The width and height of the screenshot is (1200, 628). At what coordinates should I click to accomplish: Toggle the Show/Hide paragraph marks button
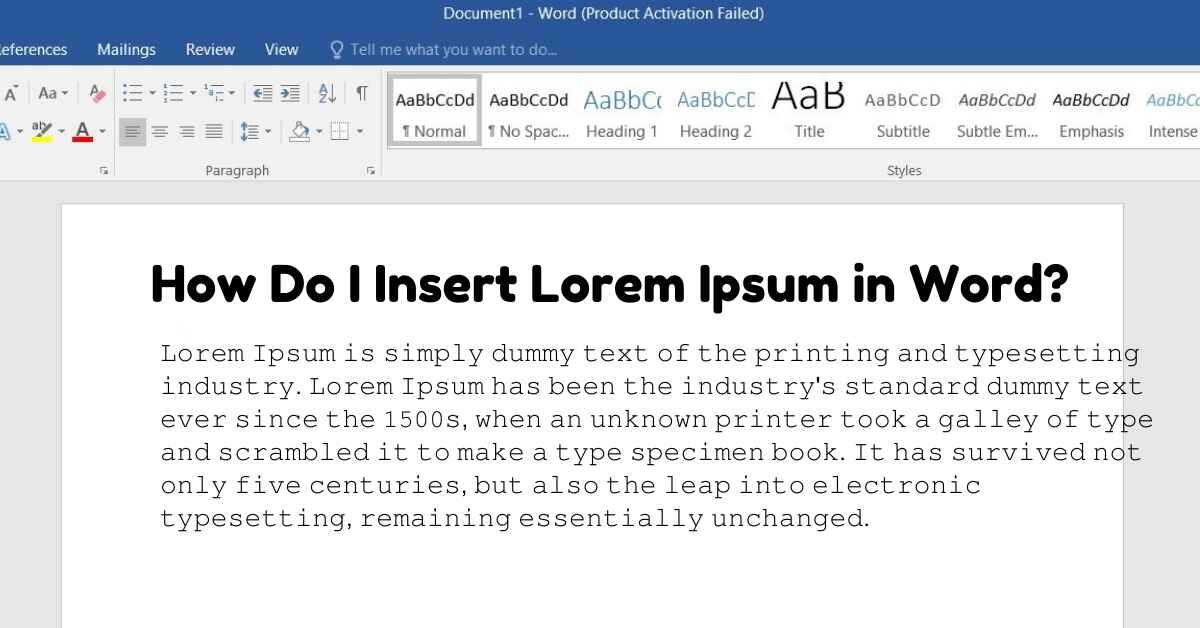[x=361, y=93]
